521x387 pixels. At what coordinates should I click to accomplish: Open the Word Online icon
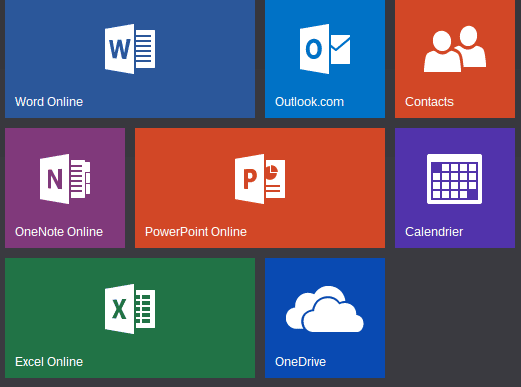tap(130, 49)
